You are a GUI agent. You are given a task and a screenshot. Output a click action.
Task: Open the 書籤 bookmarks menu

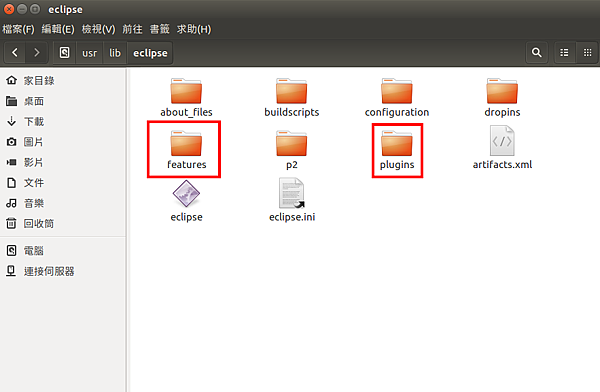[x=159, y=29]
